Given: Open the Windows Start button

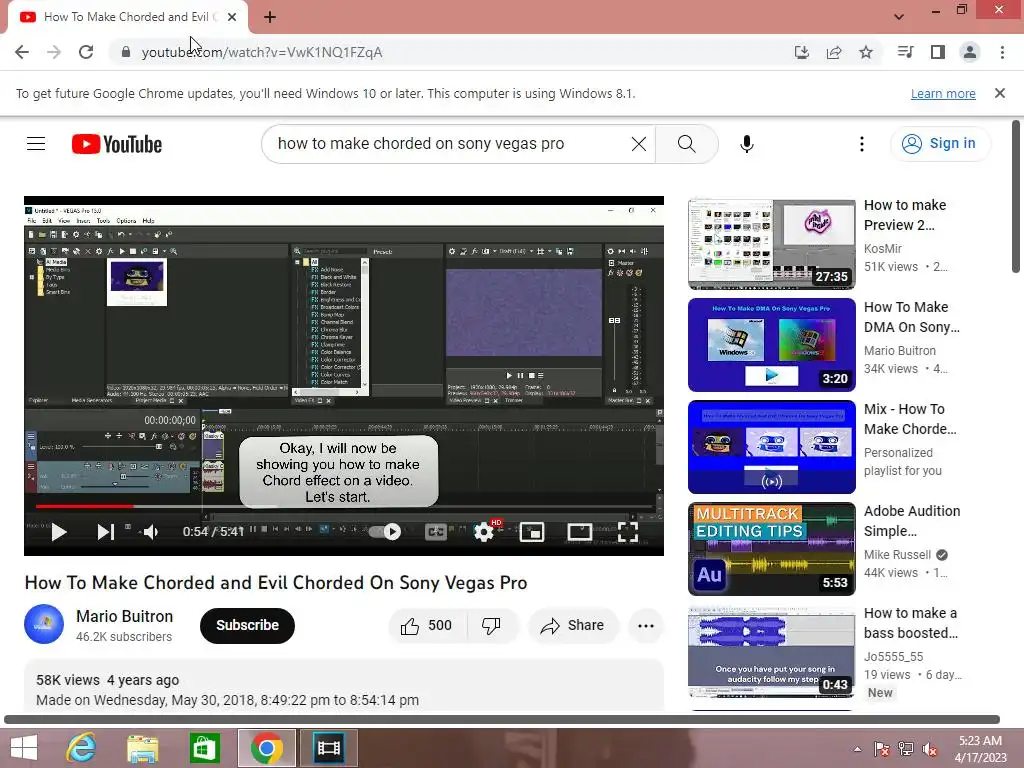Looking at the screenshot, I should [x=24, y=748].
